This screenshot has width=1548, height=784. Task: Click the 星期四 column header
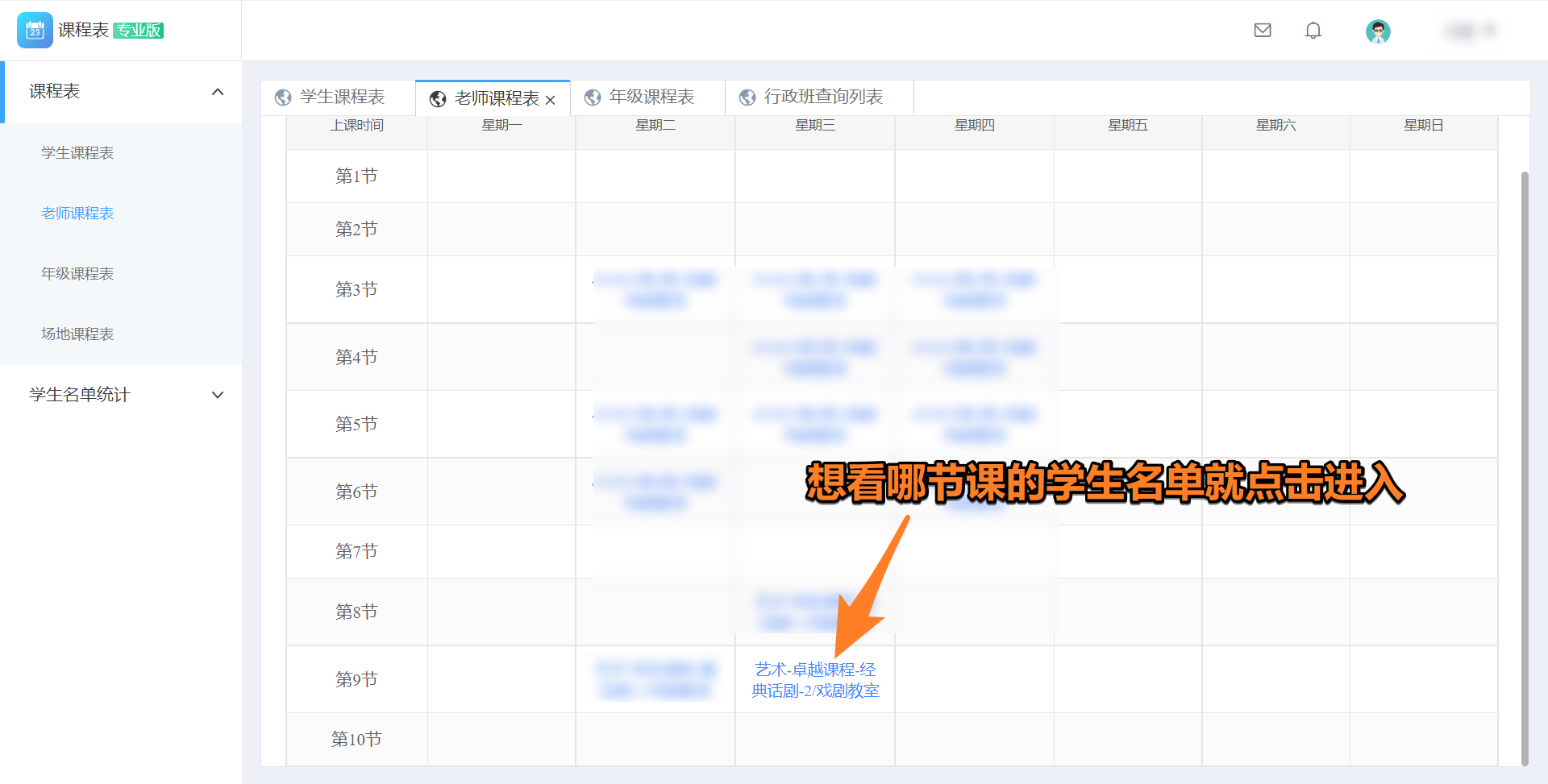(x=975, y=126)
